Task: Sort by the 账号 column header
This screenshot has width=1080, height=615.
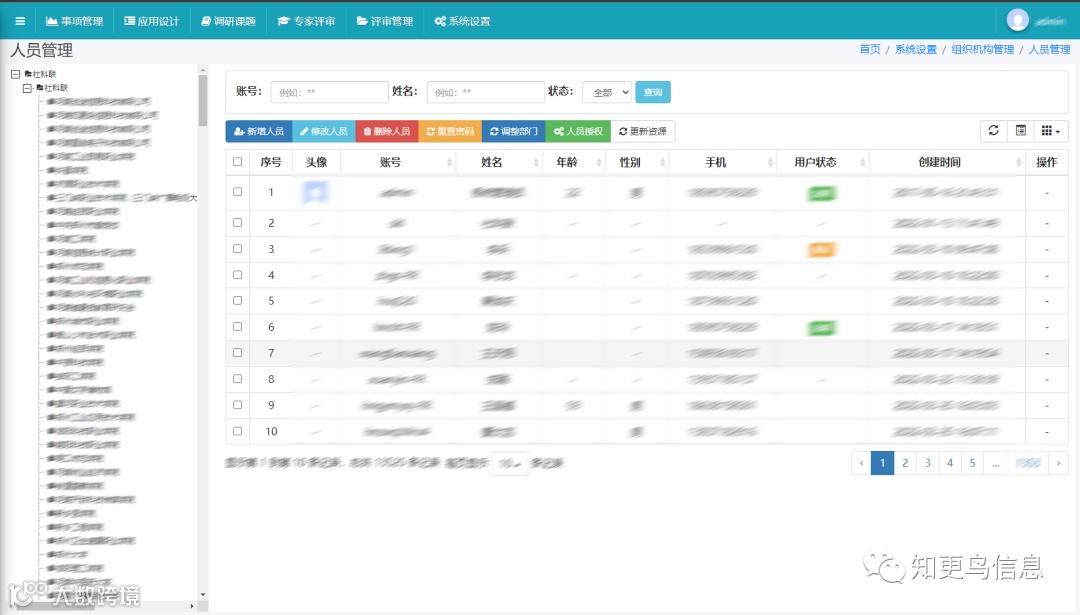Action: tap(398, 162)
